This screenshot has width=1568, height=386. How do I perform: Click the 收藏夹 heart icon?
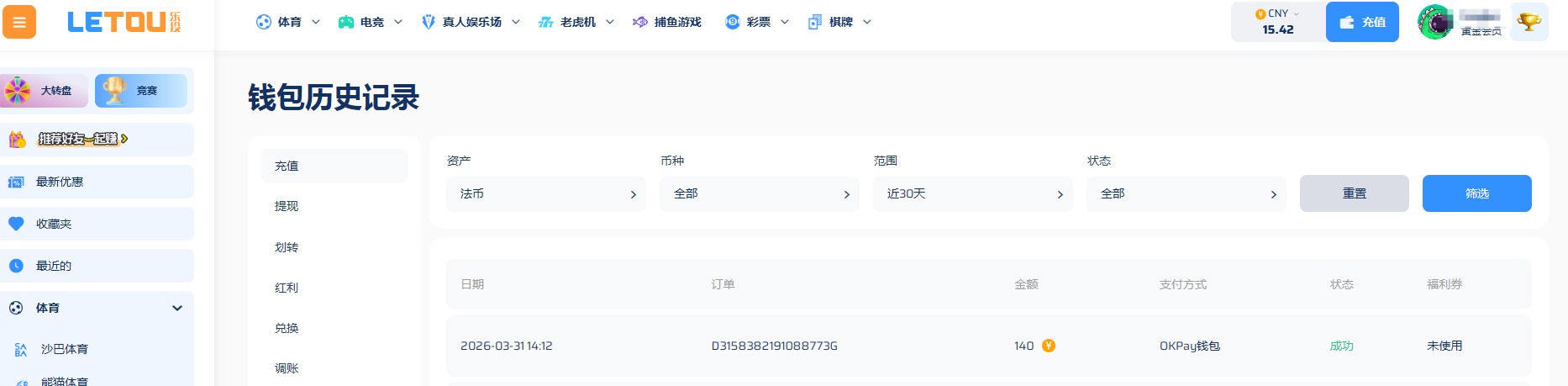(16, 224)
